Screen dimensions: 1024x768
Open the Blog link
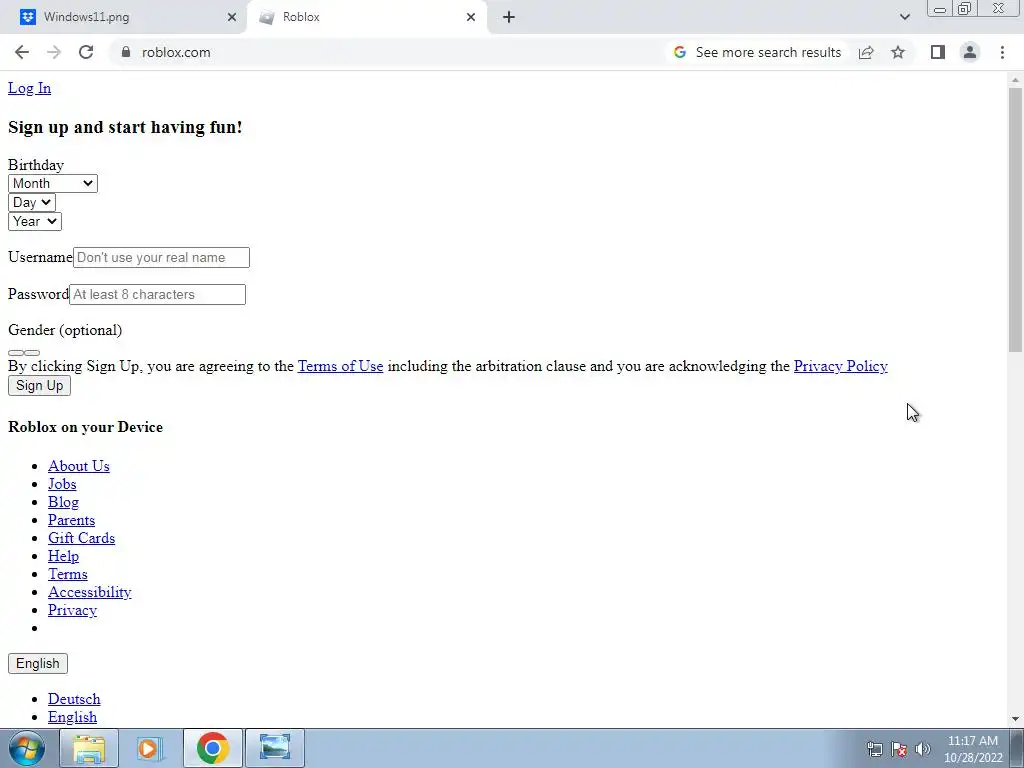click(63, 502)
